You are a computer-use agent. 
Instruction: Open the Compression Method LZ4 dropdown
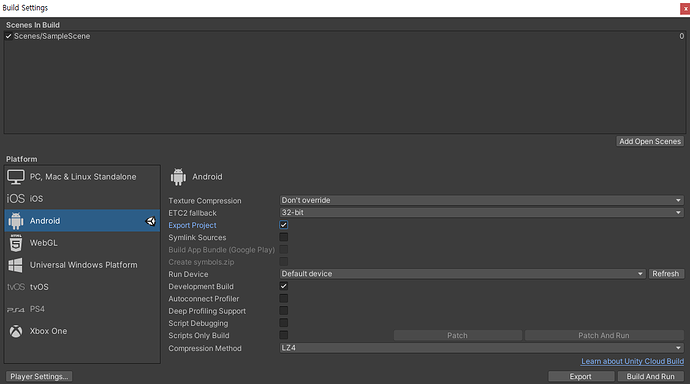(x=481, y=348)
